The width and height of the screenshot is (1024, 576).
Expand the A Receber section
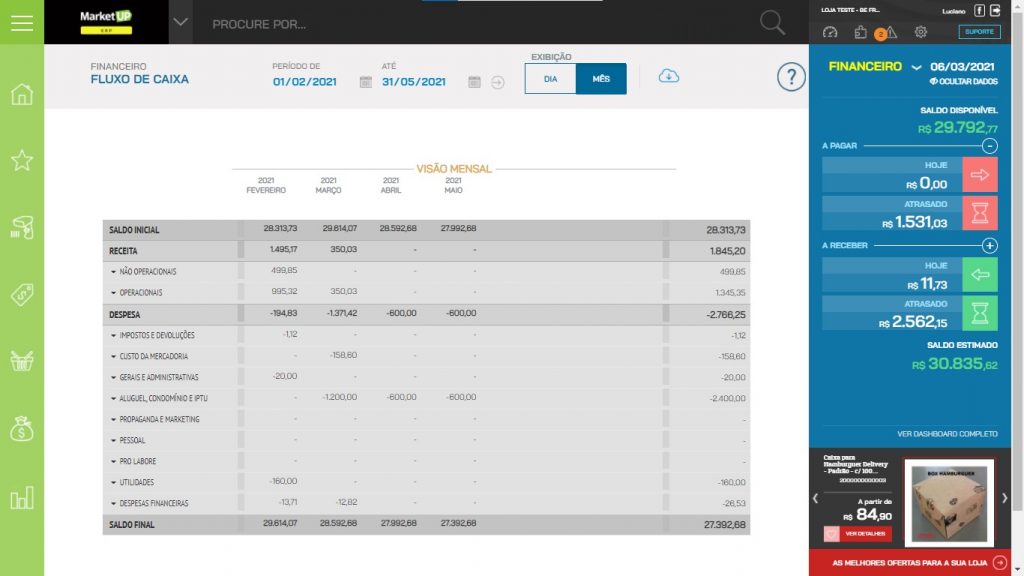[x=989, y=246]
